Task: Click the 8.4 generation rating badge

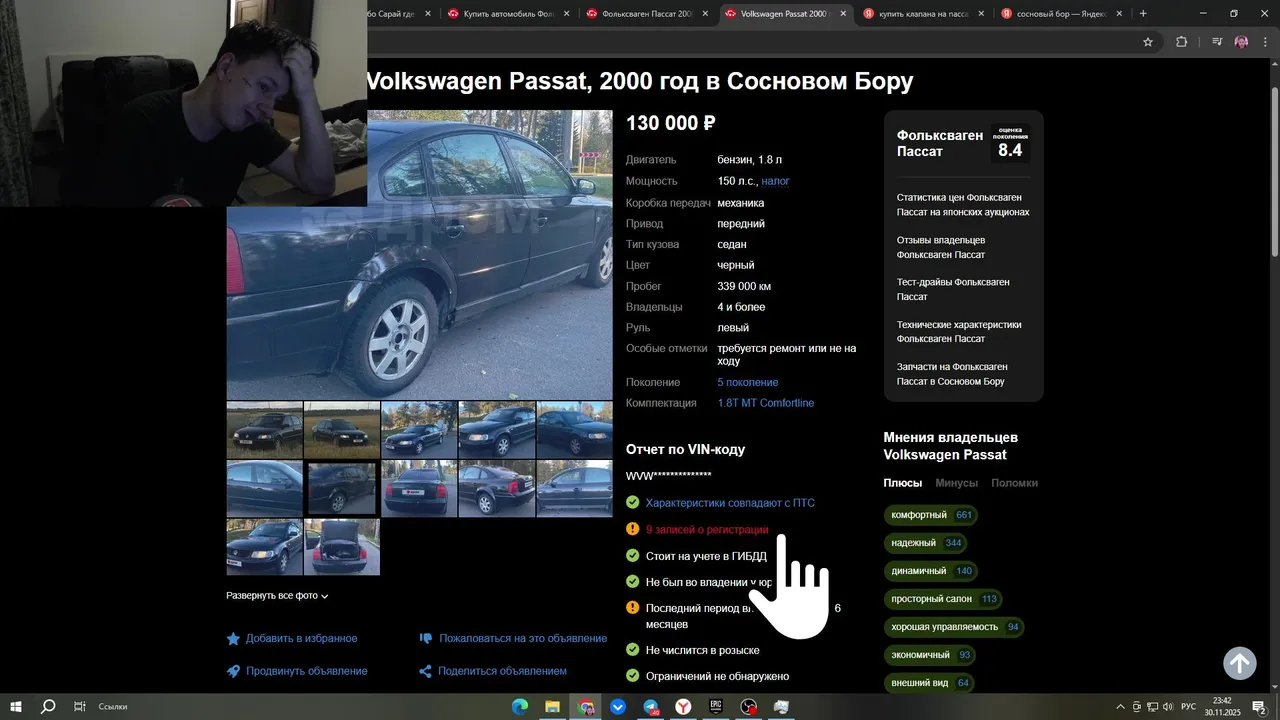Action: pyautogui.click(x=1010, y=143)
